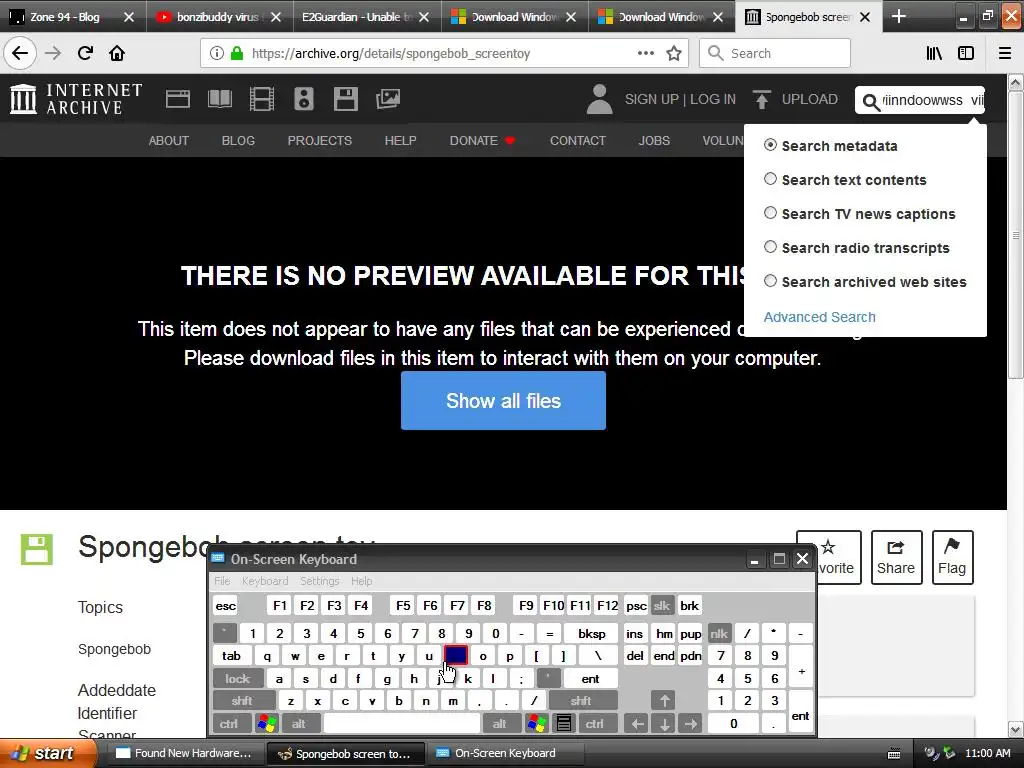
Task: Open the Firefox hamburger menu
Action: pyautogui.click(x=1005, y=54)
